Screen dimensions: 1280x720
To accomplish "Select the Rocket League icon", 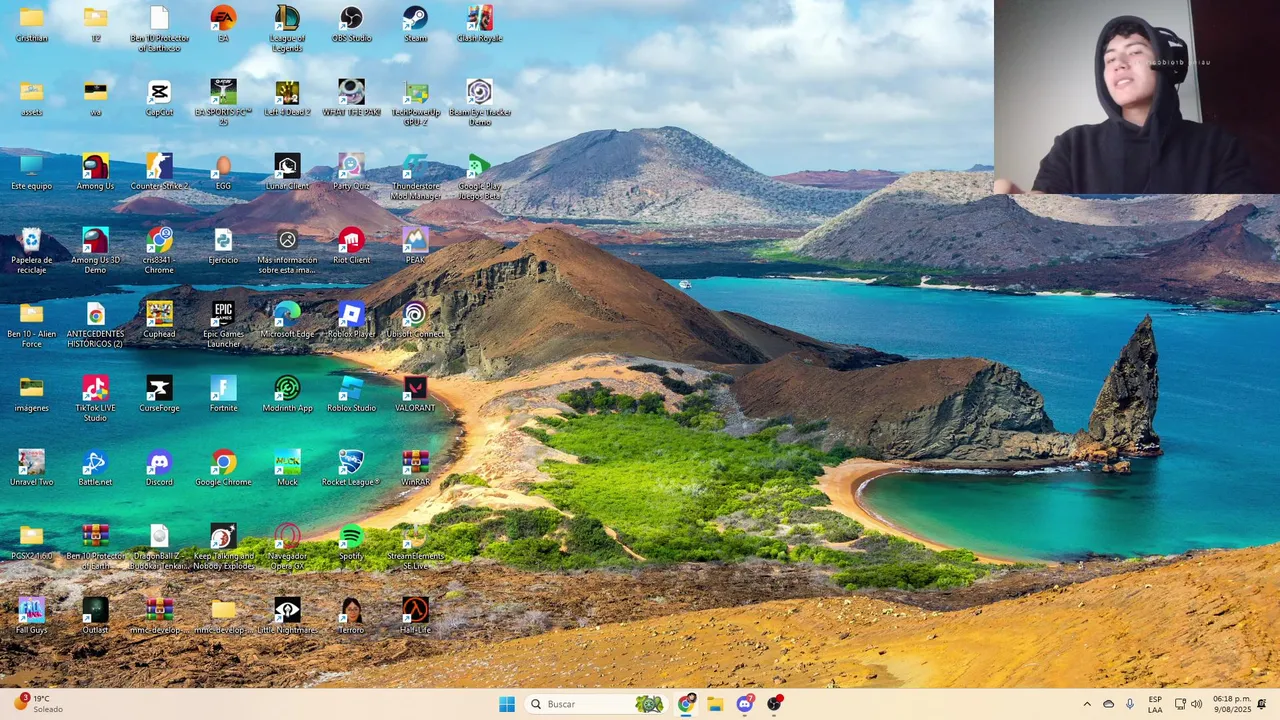I will tap(351, 468).
